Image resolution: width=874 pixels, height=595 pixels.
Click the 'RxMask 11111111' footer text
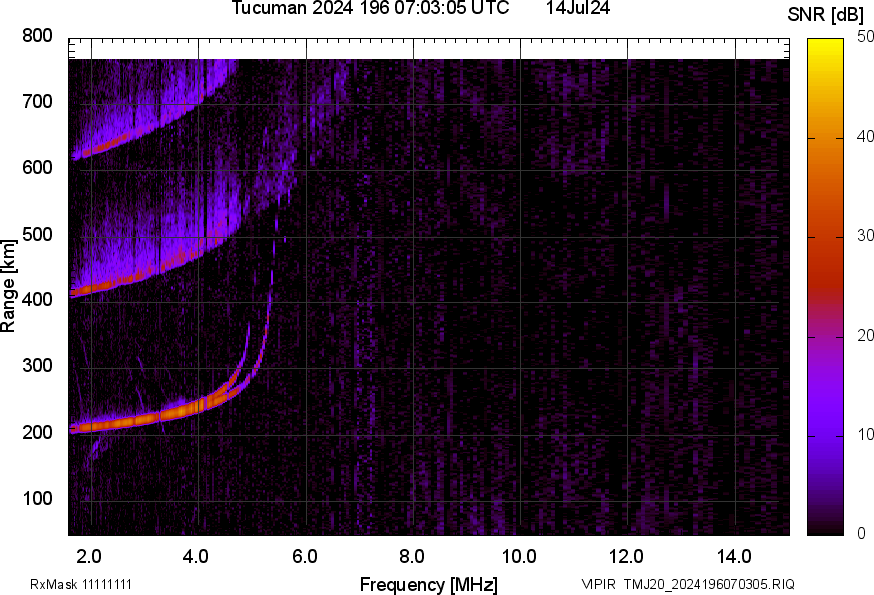pyautogui.click(x=81, y=584)
